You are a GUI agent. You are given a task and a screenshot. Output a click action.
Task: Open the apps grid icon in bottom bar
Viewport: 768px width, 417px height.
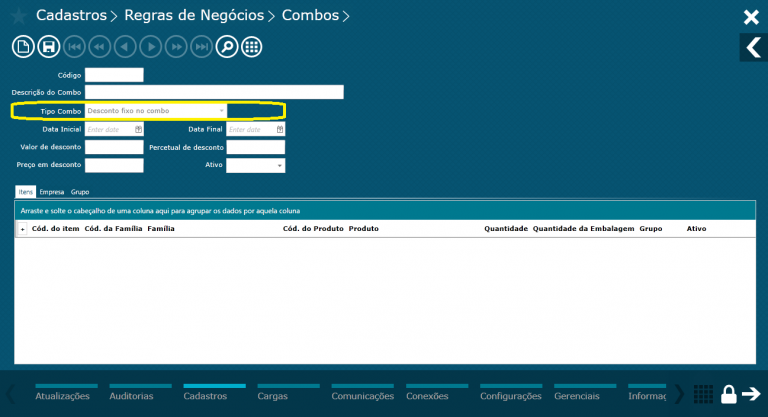[703, 394]
